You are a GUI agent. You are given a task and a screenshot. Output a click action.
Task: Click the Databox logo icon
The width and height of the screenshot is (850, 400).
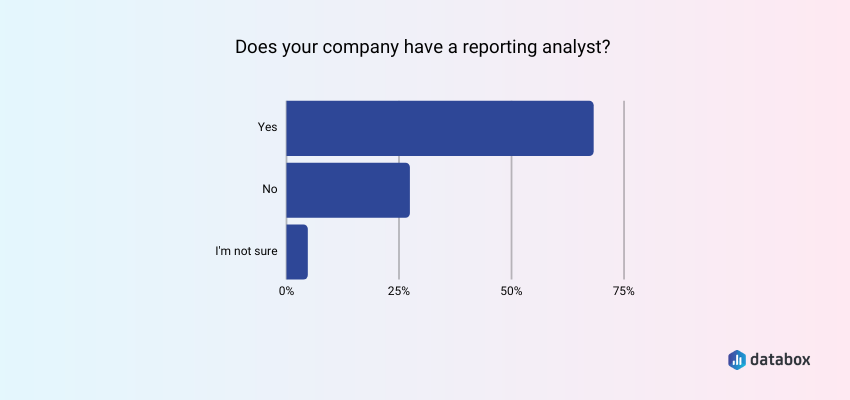[736, 359]
